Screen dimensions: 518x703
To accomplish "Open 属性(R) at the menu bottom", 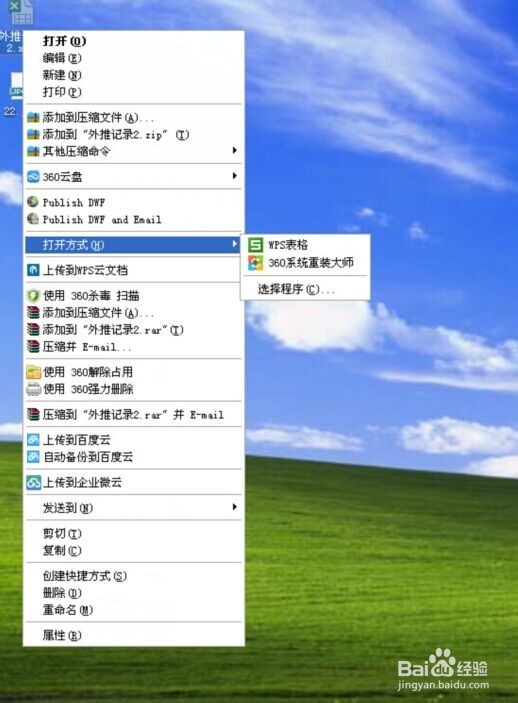I will coord(134,635).
